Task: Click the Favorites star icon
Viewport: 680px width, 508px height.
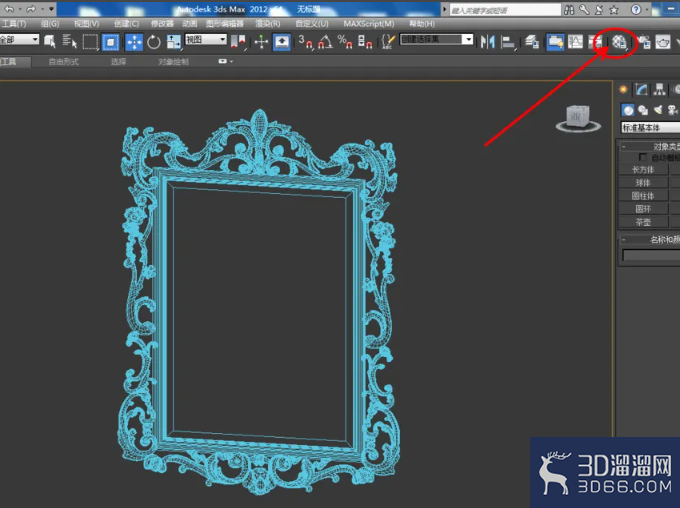Action: pos(614,10)
